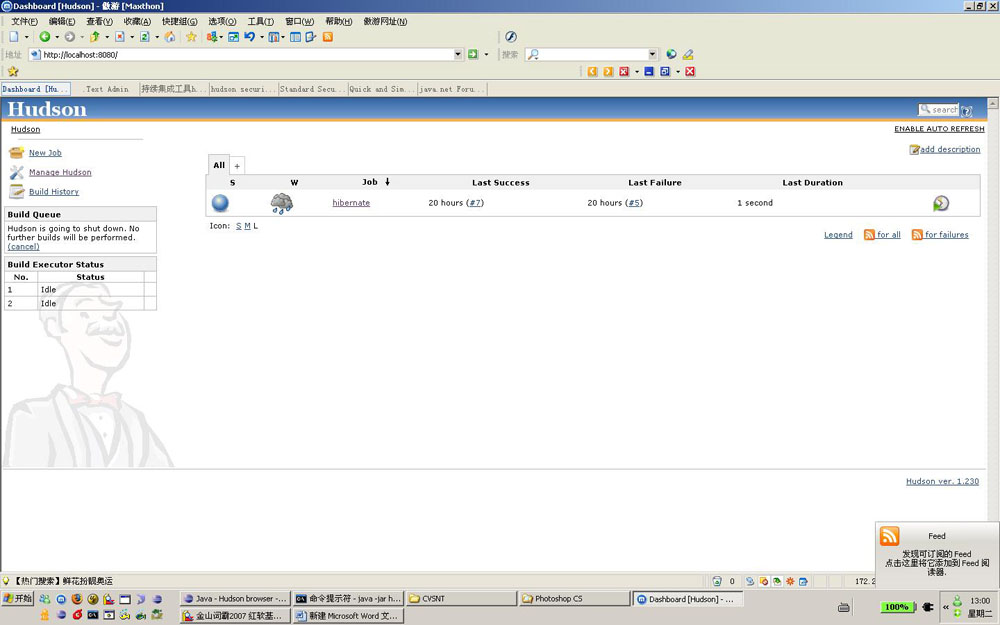Set icon size to S

tap(239, 226)
